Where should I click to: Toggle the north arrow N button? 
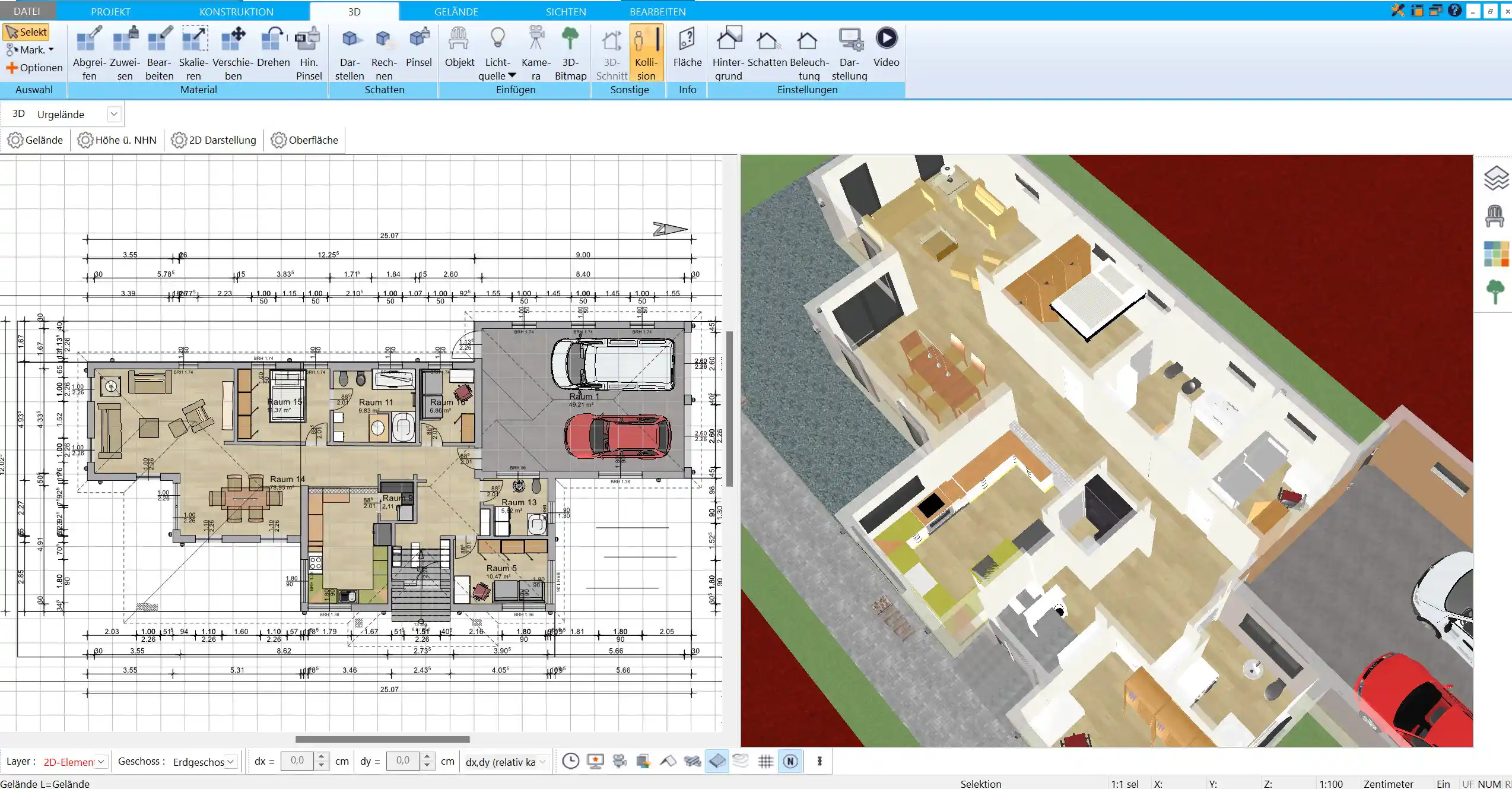coord(790,761)
